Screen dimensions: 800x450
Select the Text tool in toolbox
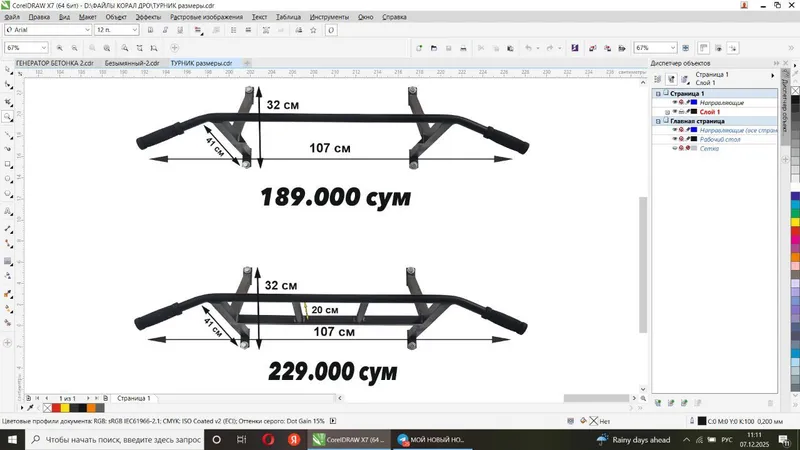click(x=8, y=211)
